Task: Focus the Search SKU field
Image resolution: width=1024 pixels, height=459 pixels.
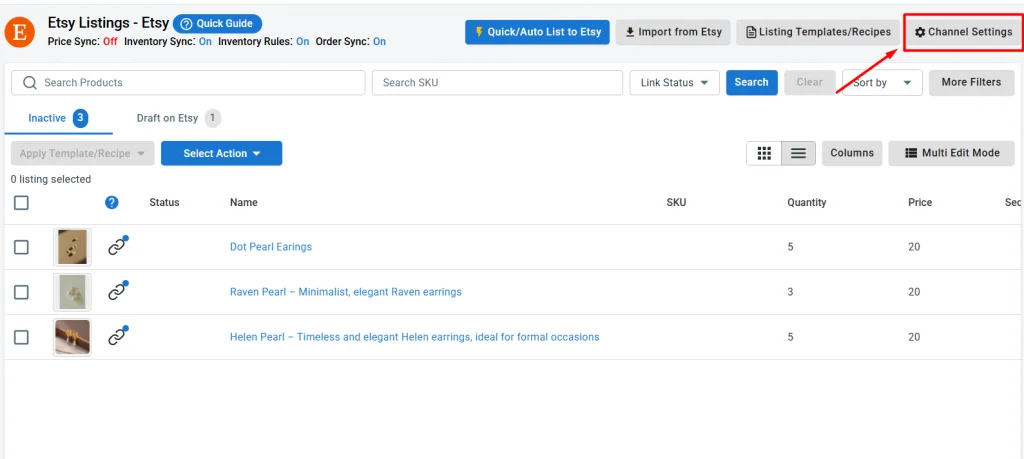Action: [x=497, y=83]
